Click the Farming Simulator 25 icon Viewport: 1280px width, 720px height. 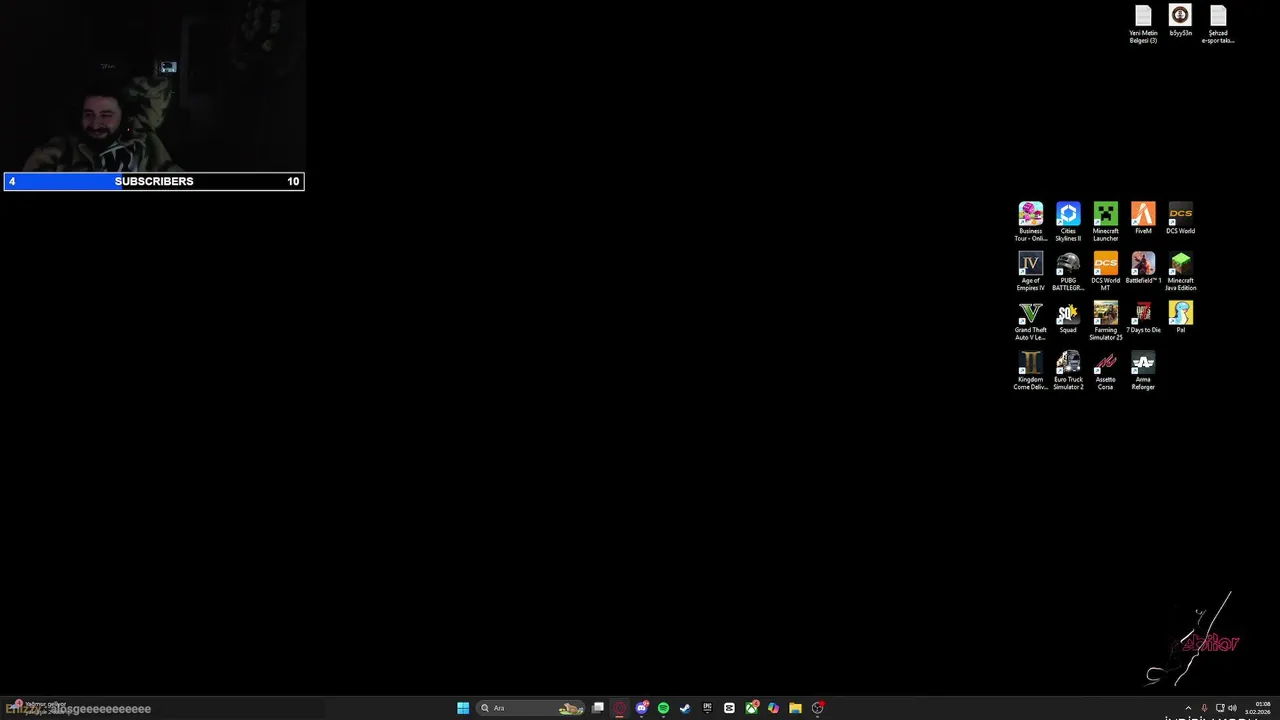[1105, 321]
